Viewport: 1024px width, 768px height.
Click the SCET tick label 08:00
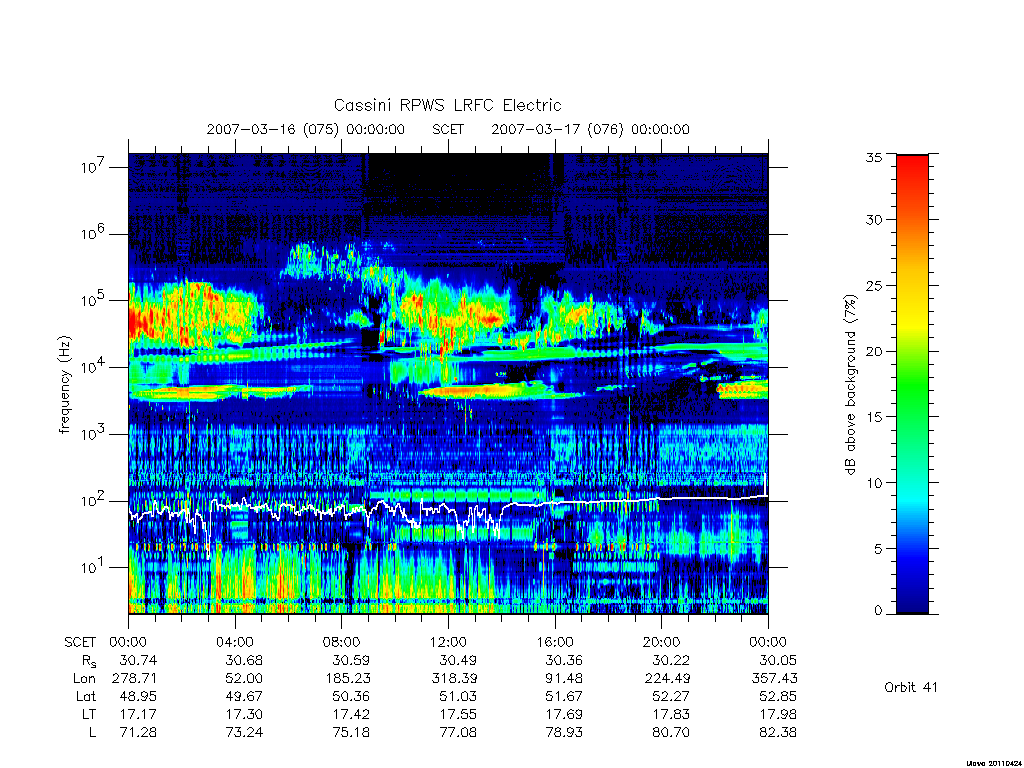342,642
